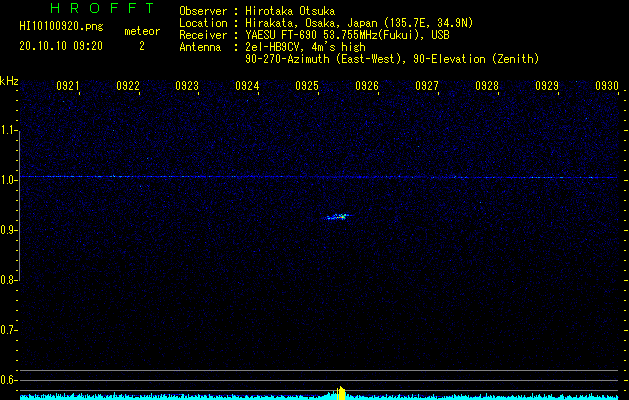Click the HROFFT title text
This screenshot has width=629, height=400.
pyautogui.click(x=103, y=8)
